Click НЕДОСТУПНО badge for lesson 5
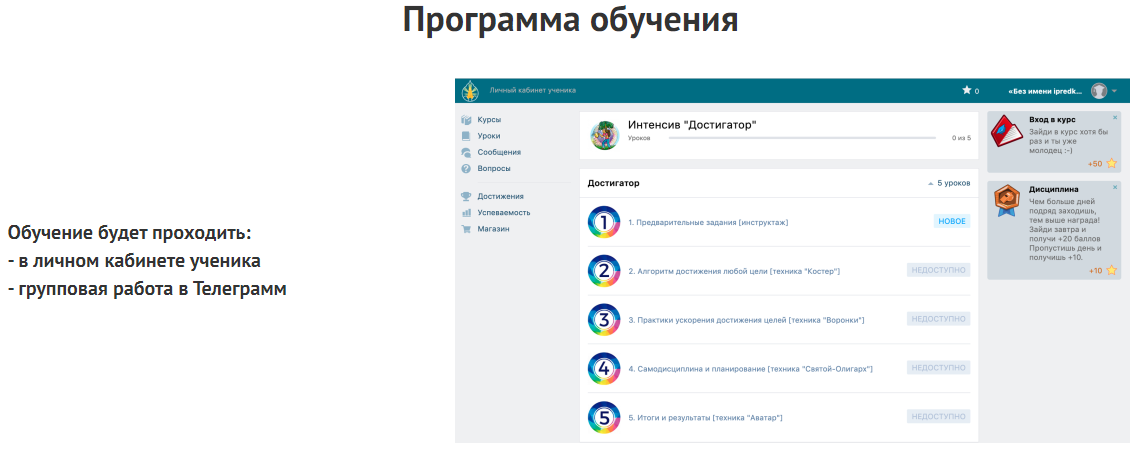Image resolution: width=1142 pixels, height=467 pixels. tap(938, 416)
